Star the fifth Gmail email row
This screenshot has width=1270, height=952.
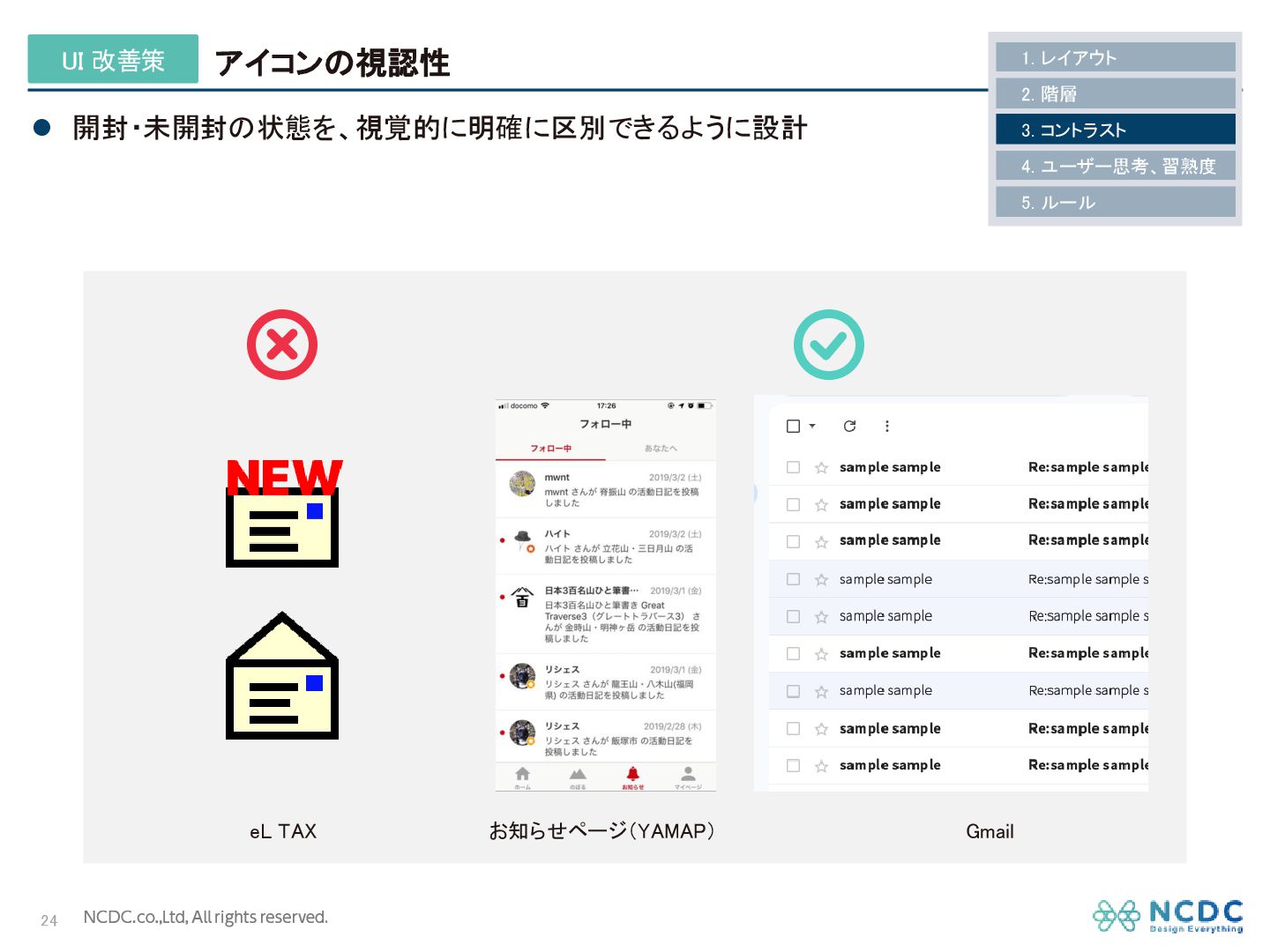click(821, 616)
